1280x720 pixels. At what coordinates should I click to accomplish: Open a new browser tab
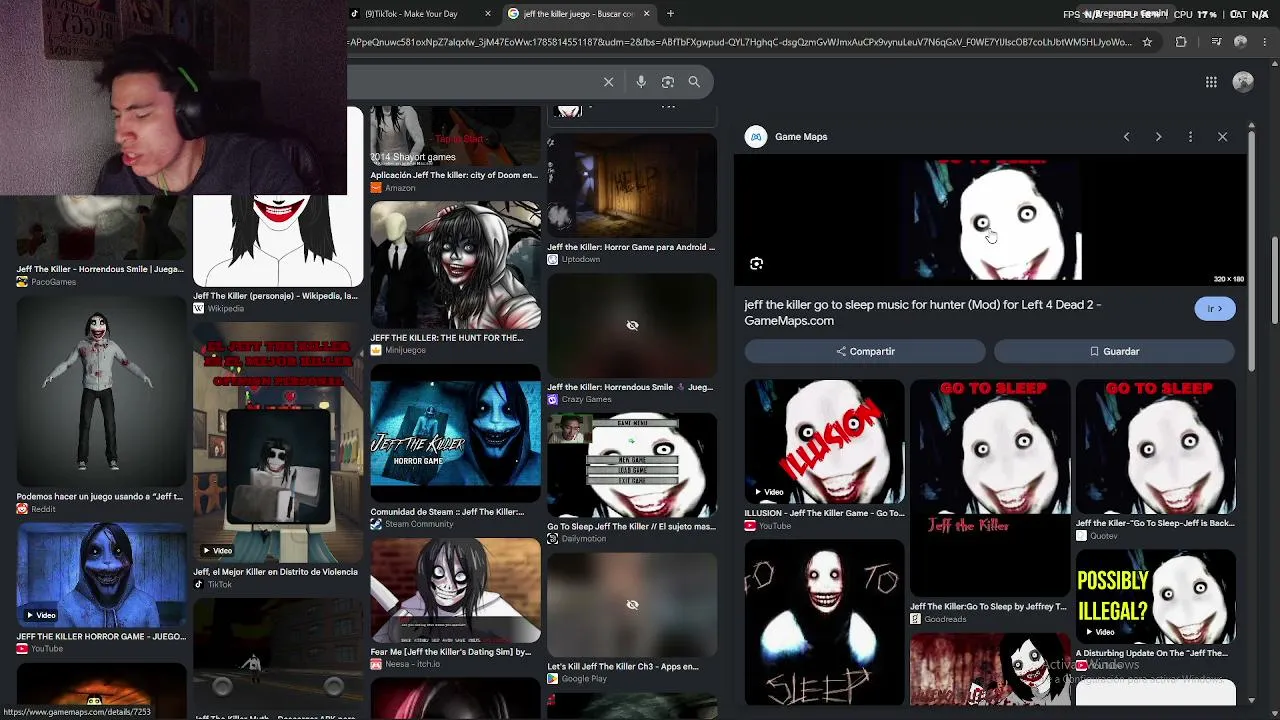click(x=670, y=14)
